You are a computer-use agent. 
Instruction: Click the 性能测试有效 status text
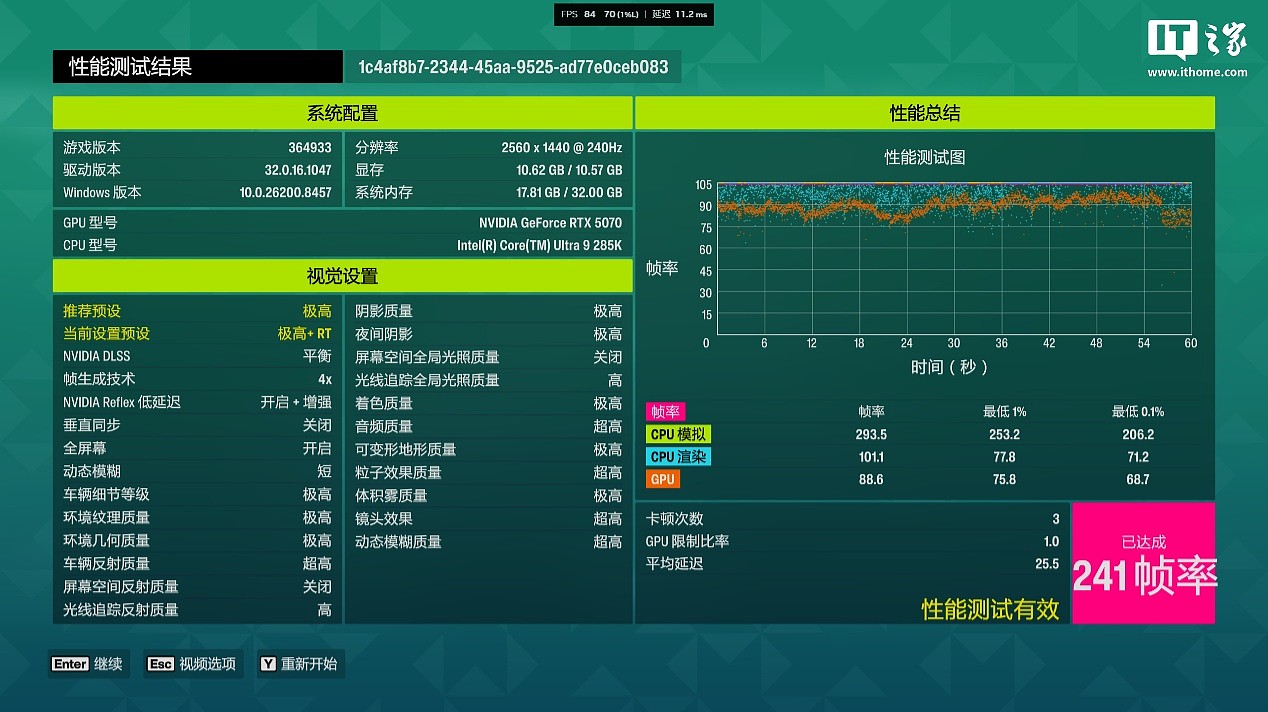click(990, 609)
